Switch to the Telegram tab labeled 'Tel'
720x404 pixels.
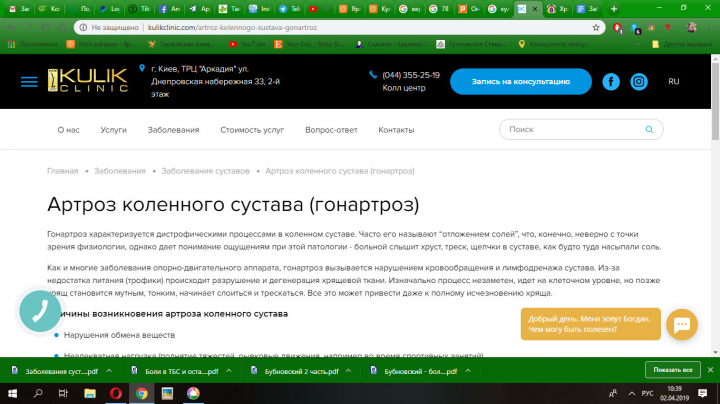pos(290,9)
